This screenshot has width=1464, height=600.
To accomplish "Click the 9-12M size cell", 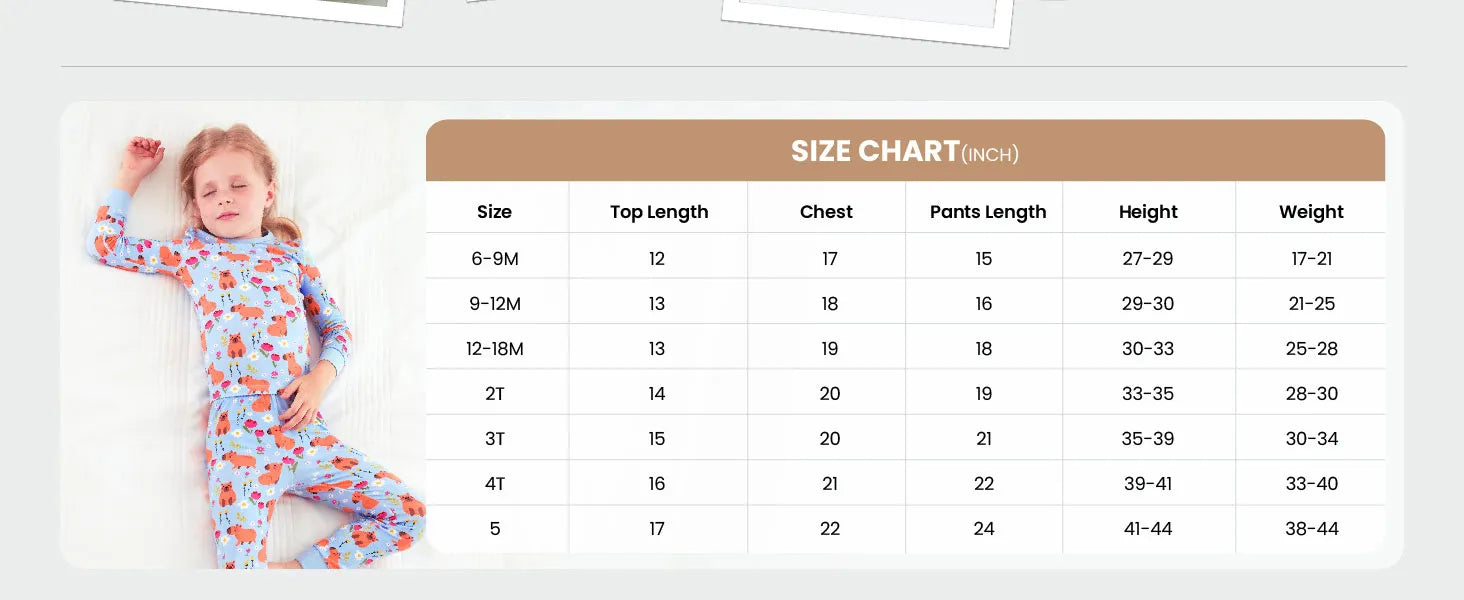I will [x=495, y=304].
